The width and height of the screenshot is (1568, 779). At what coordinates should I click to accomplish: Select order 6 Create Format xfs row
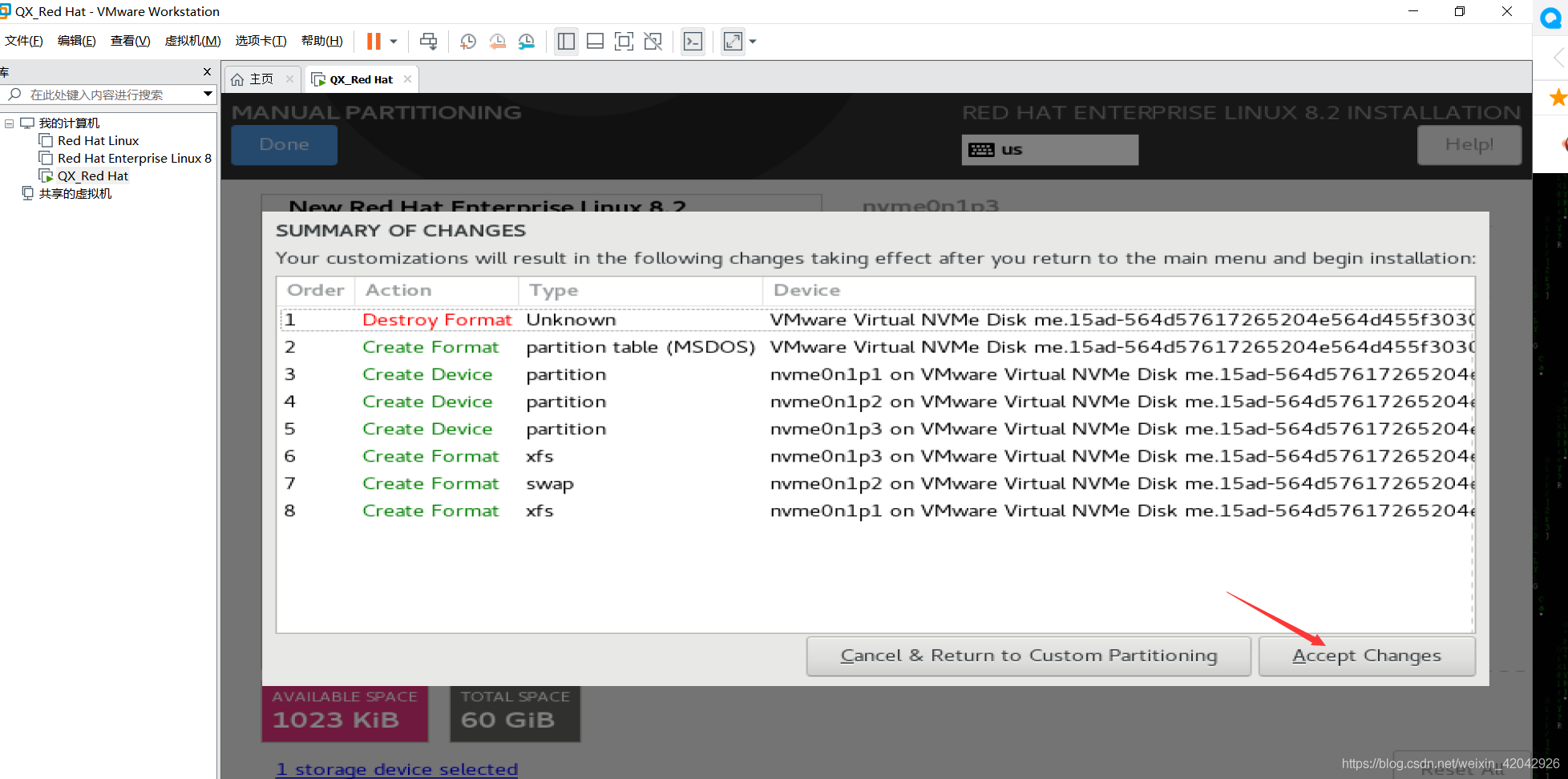pyautogui.click(x=876, y=456)
